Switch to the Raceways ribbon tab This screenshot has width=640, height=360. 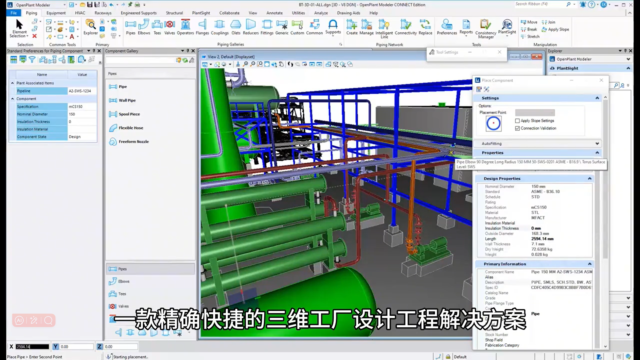point(103,13)
